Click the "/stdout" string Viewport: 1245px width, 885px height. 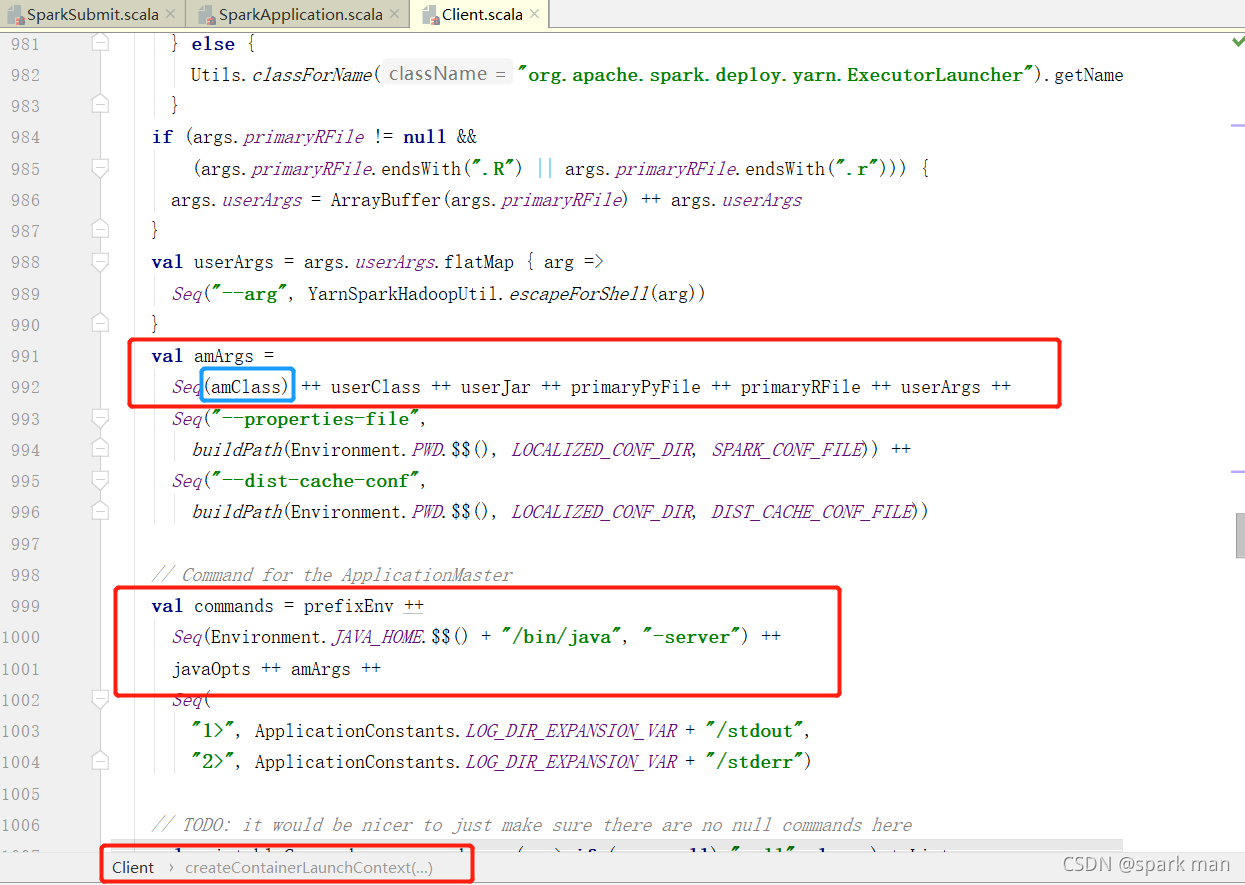tap(757, 731)
